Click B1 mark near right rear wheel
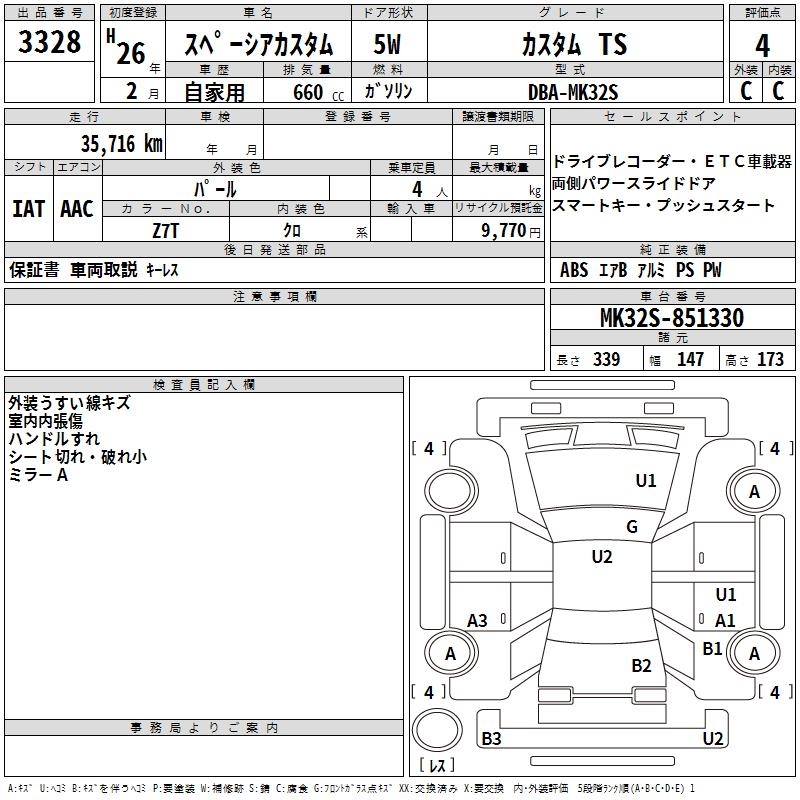This screenshot has width=800, height=800. [x=712, y=649]
